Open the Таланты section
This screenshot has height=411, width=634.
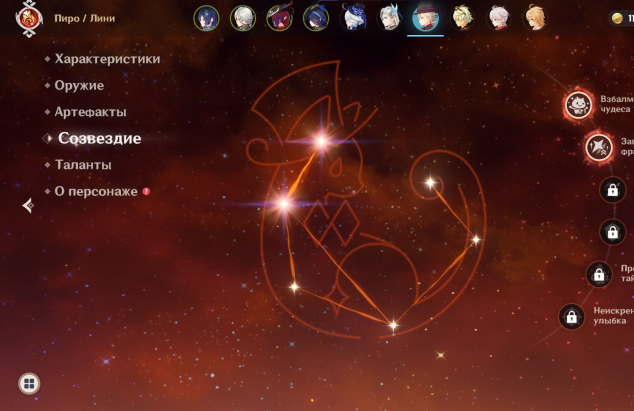point(83,165)
